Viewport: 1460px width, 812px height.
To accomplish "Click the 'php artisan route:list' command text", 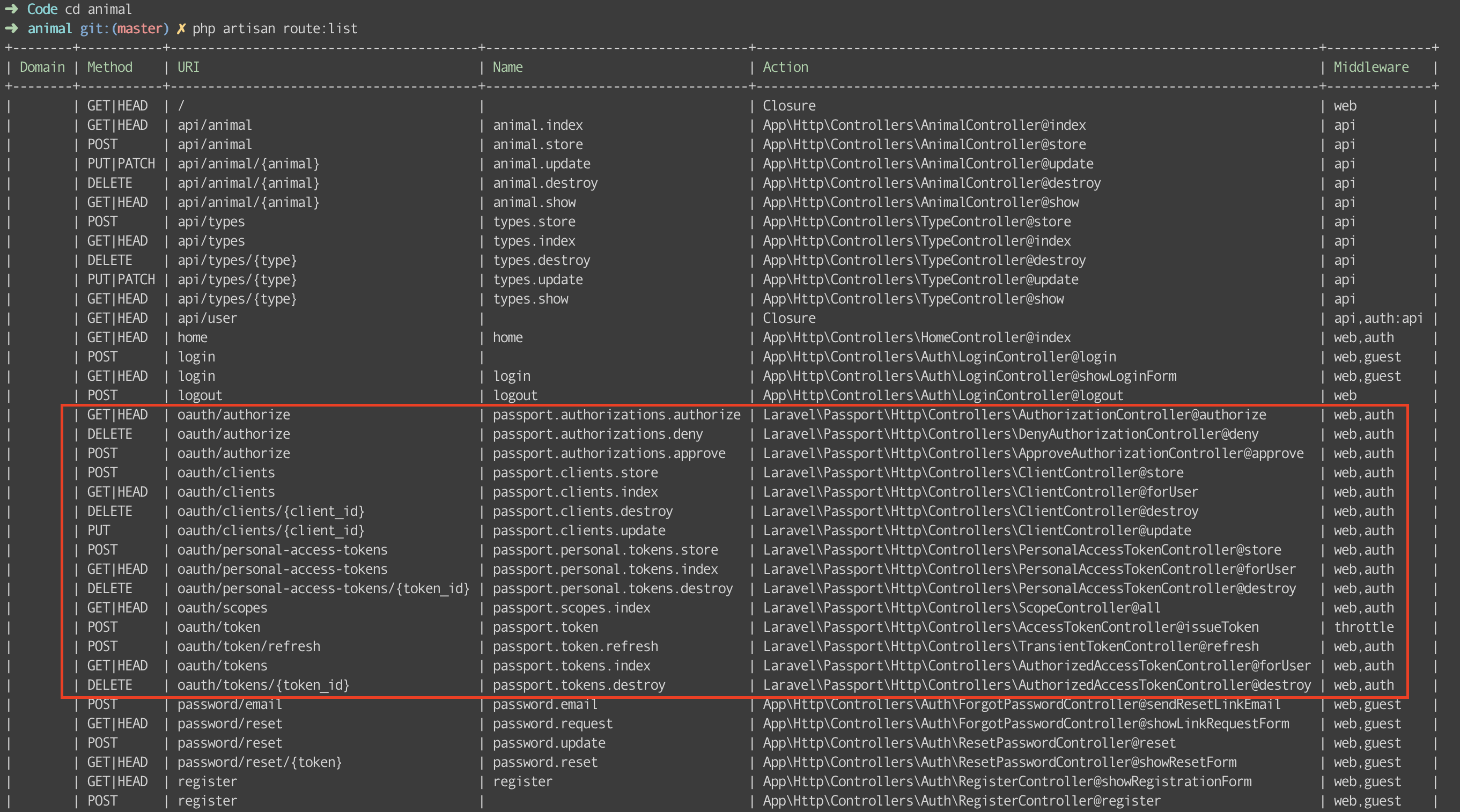I will tap(275, 28).
